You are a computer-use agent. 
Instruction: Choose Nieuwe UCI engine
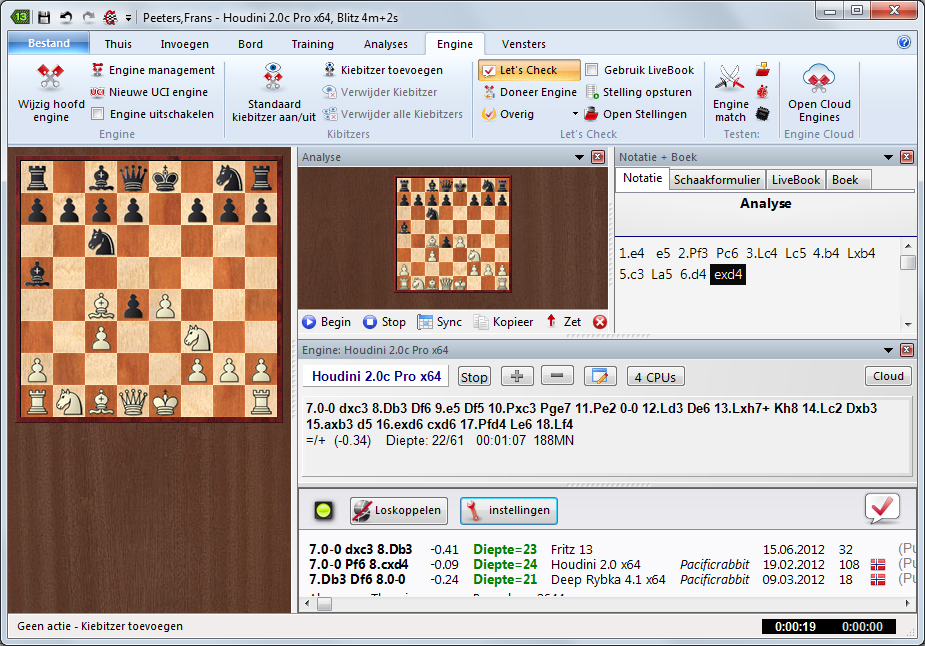pyautogui.click(x=149, y=92)
